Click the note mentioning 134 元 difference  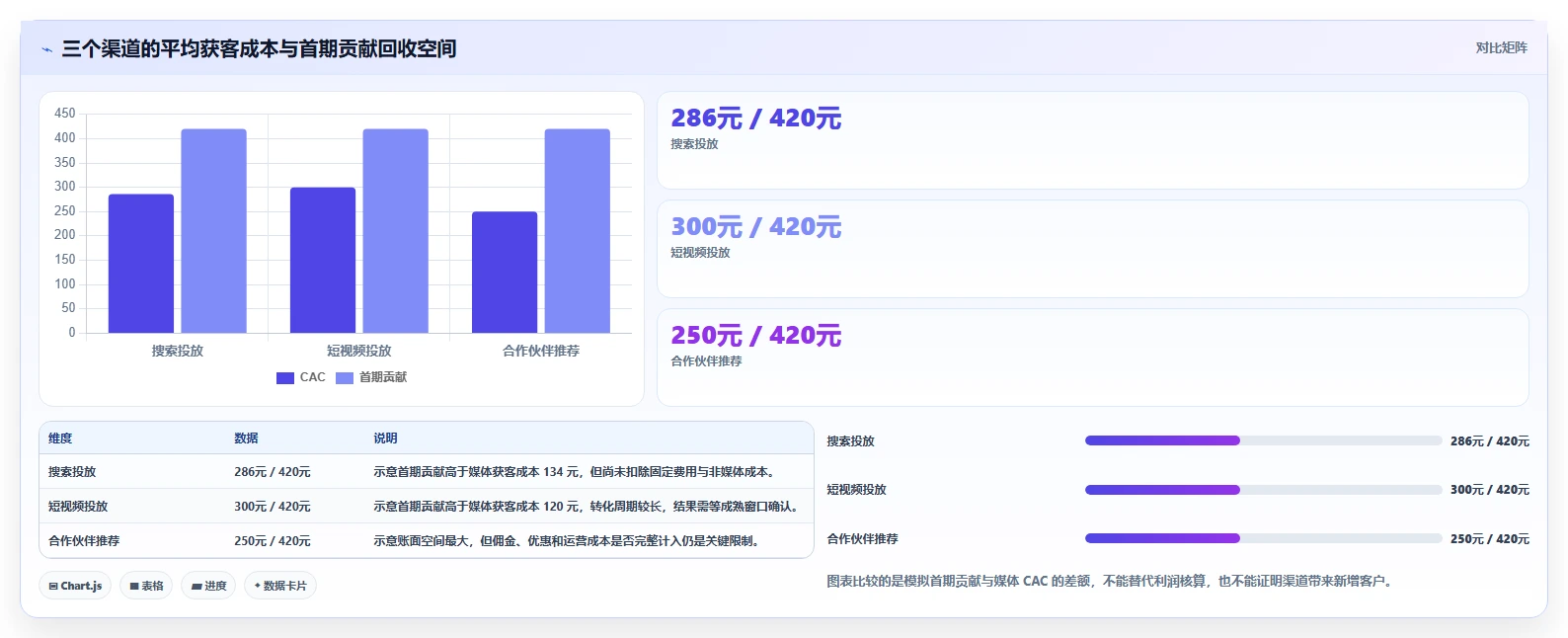[x=577, y=472]
